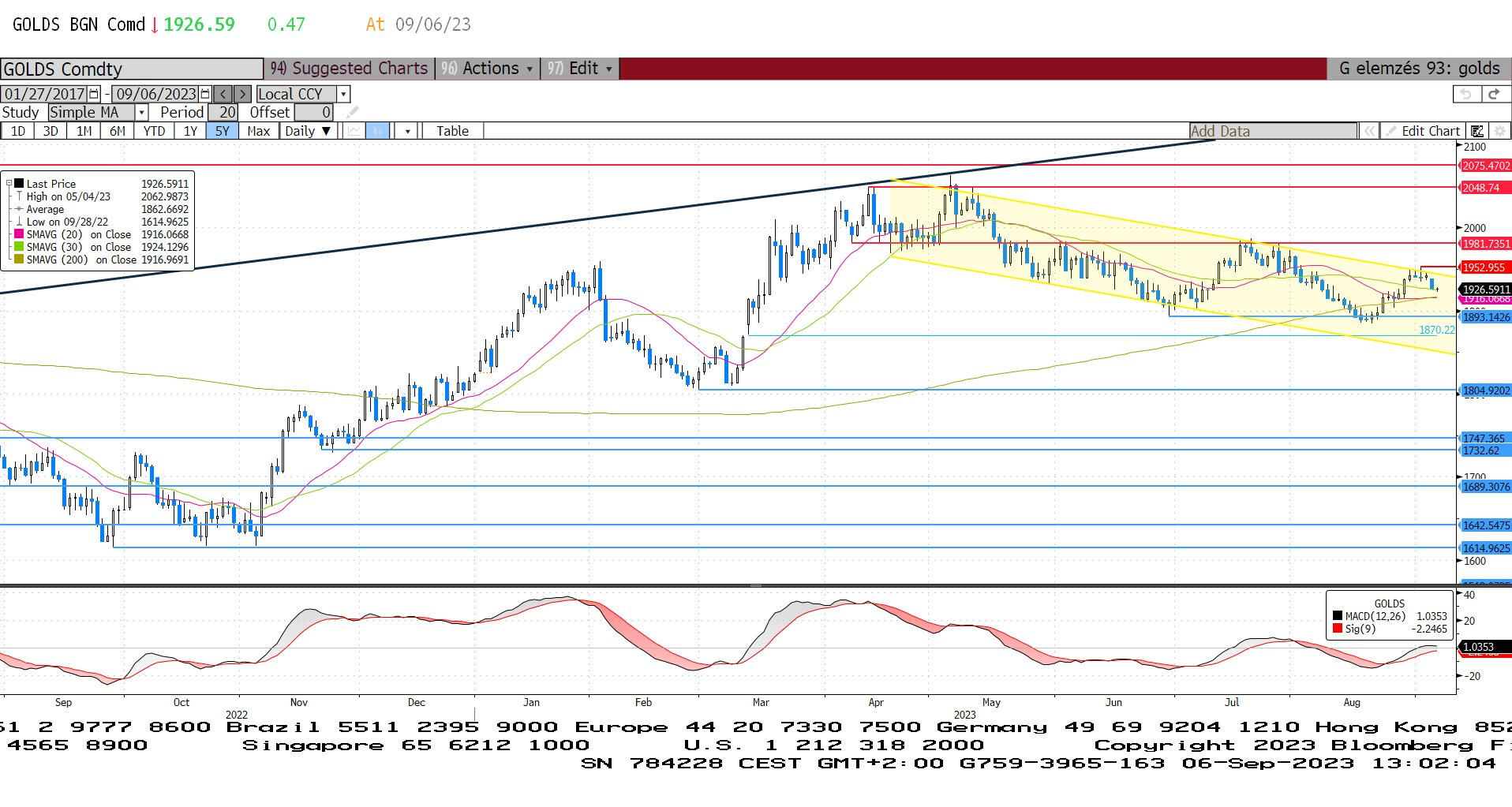The height and width of the screenshot is (807, 1512).
Task: Click the G elemzés 93: golds title
Action: [1419, 69]
